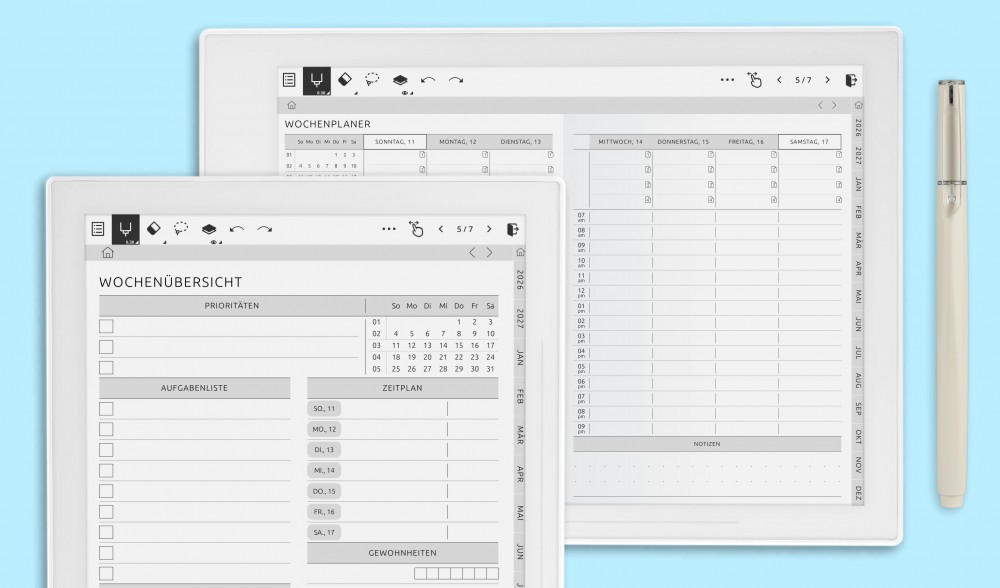Screen dimensions: 1000x588
Task: Activate lasso selection tool on back tablet
Action: (x=372, y=80)
